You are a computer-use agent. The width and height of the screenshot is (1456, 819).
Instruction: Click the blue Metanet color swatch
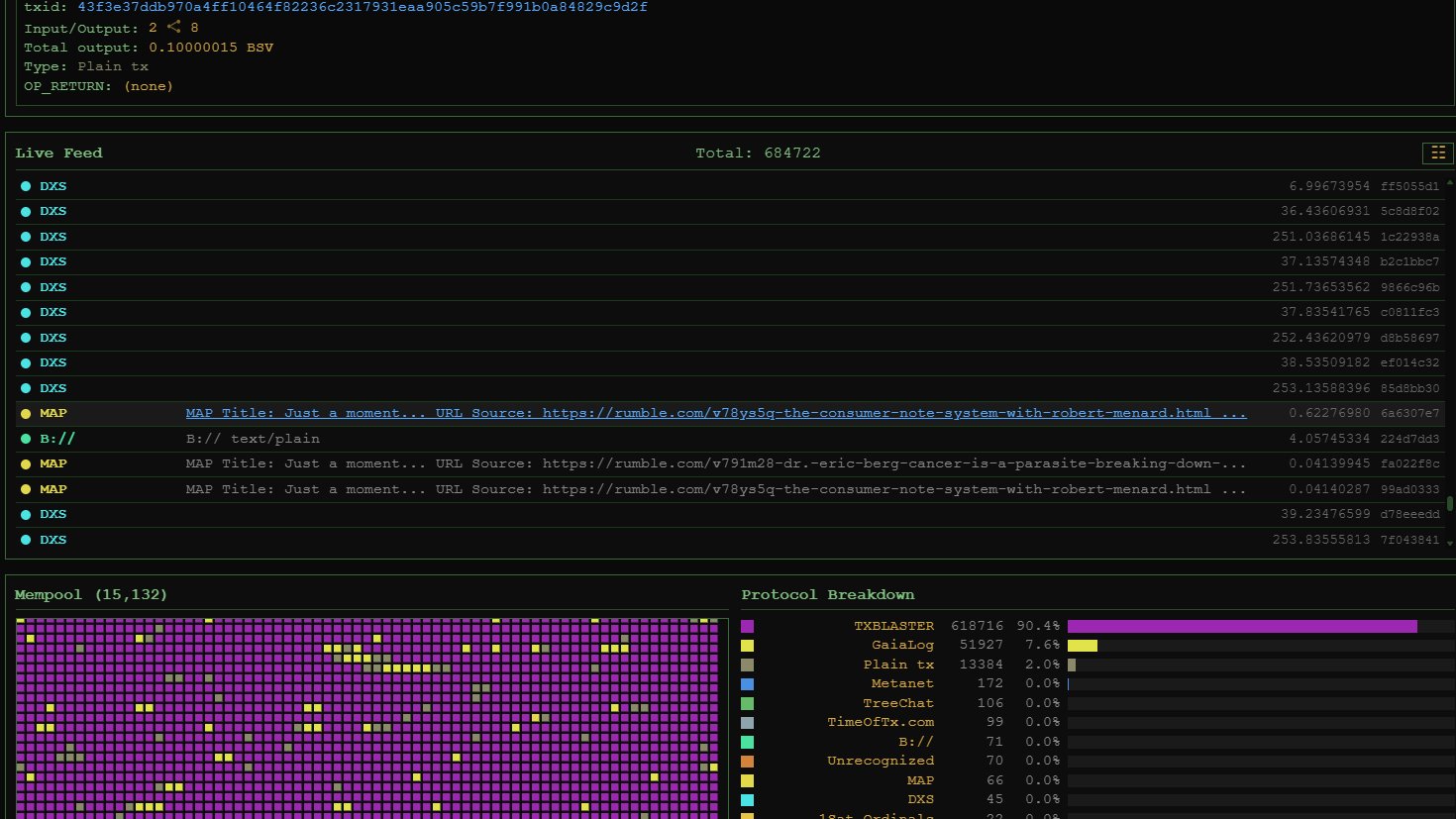[x=748, y=684]
